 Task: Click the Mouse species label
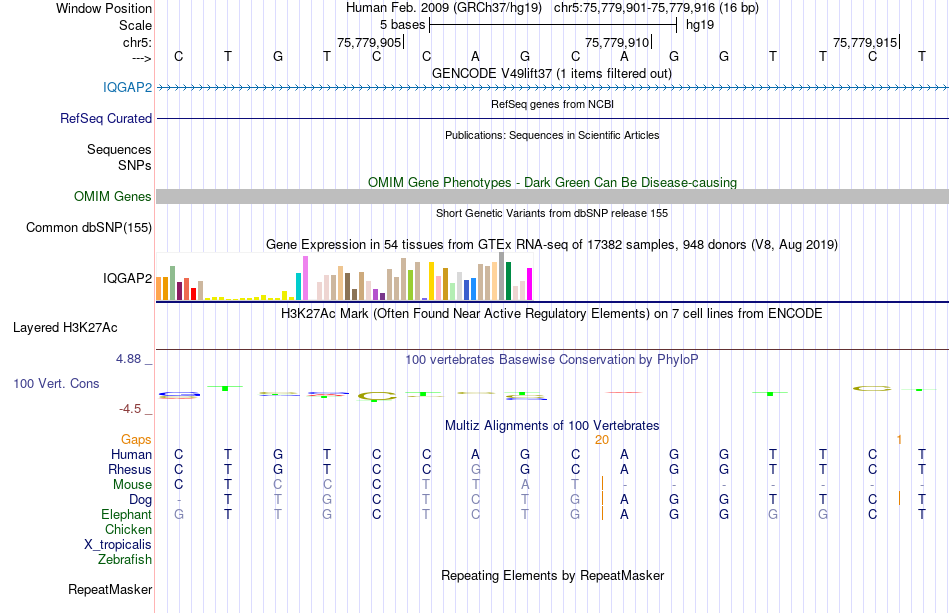coord(132,485)
